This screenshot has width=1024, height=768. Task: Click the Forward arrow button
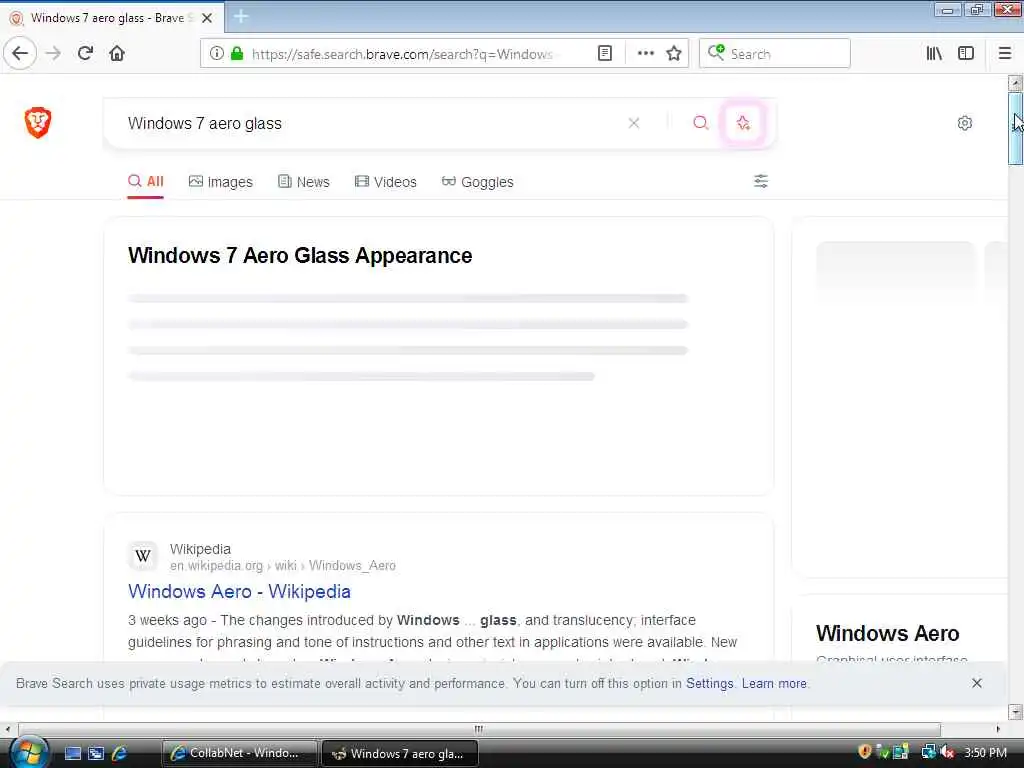pos(54,53)
